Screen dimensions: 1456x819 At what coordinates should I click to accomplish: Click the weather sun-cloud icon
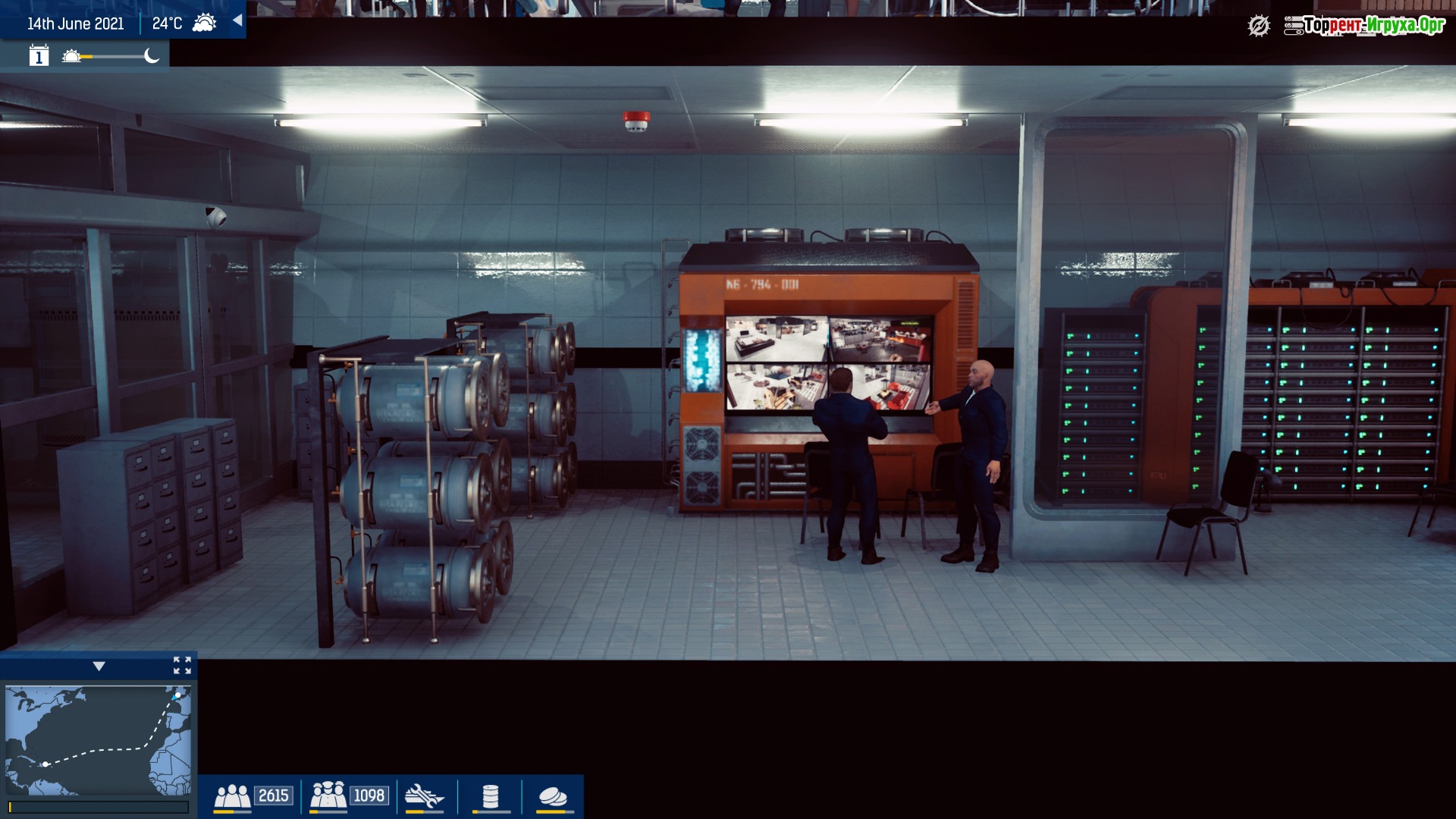pyautogui.click(x=204, y=23)
